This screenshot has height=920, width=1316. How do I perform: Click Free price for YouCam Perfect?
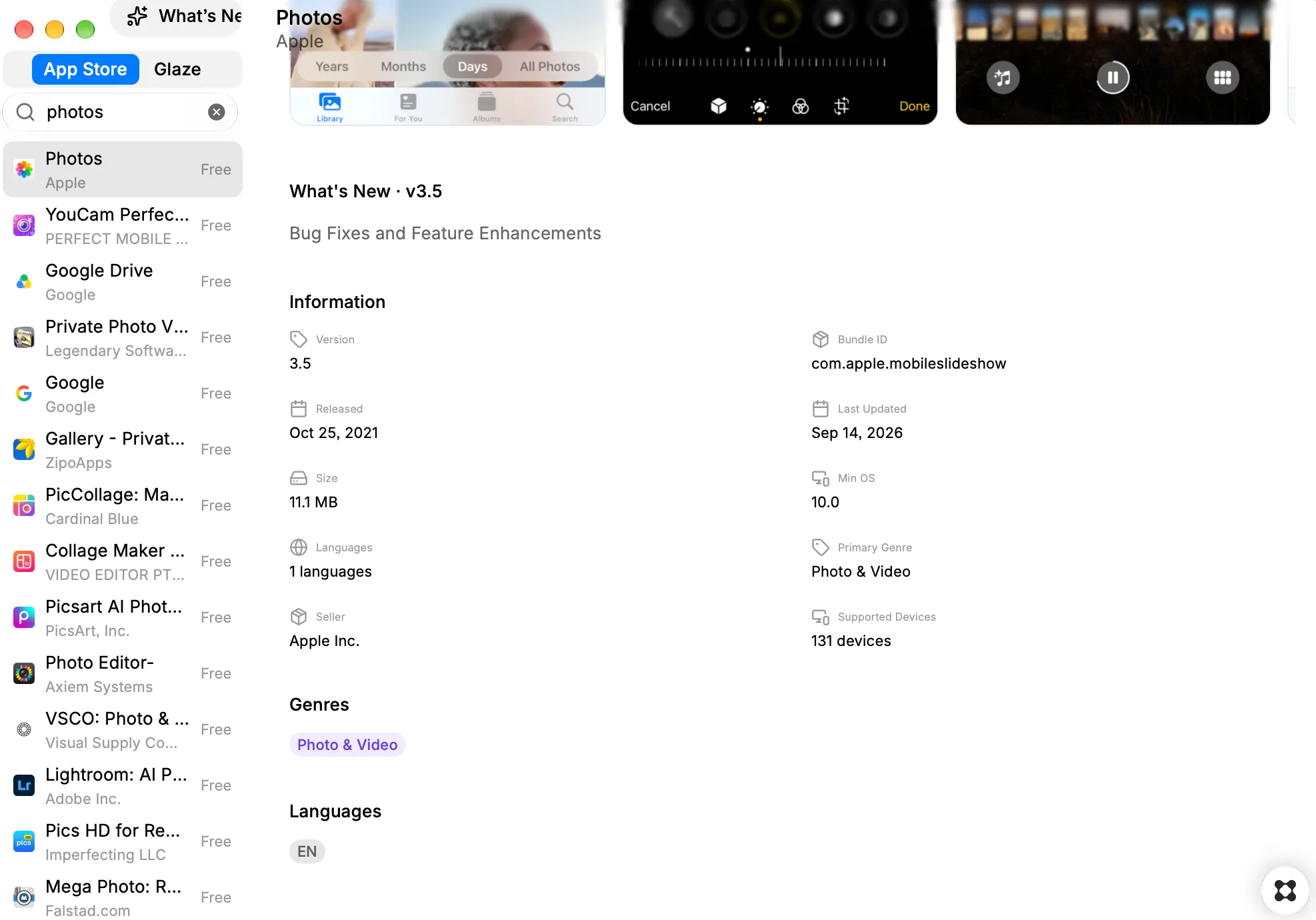pyautogui.click(x=216, y=225)
